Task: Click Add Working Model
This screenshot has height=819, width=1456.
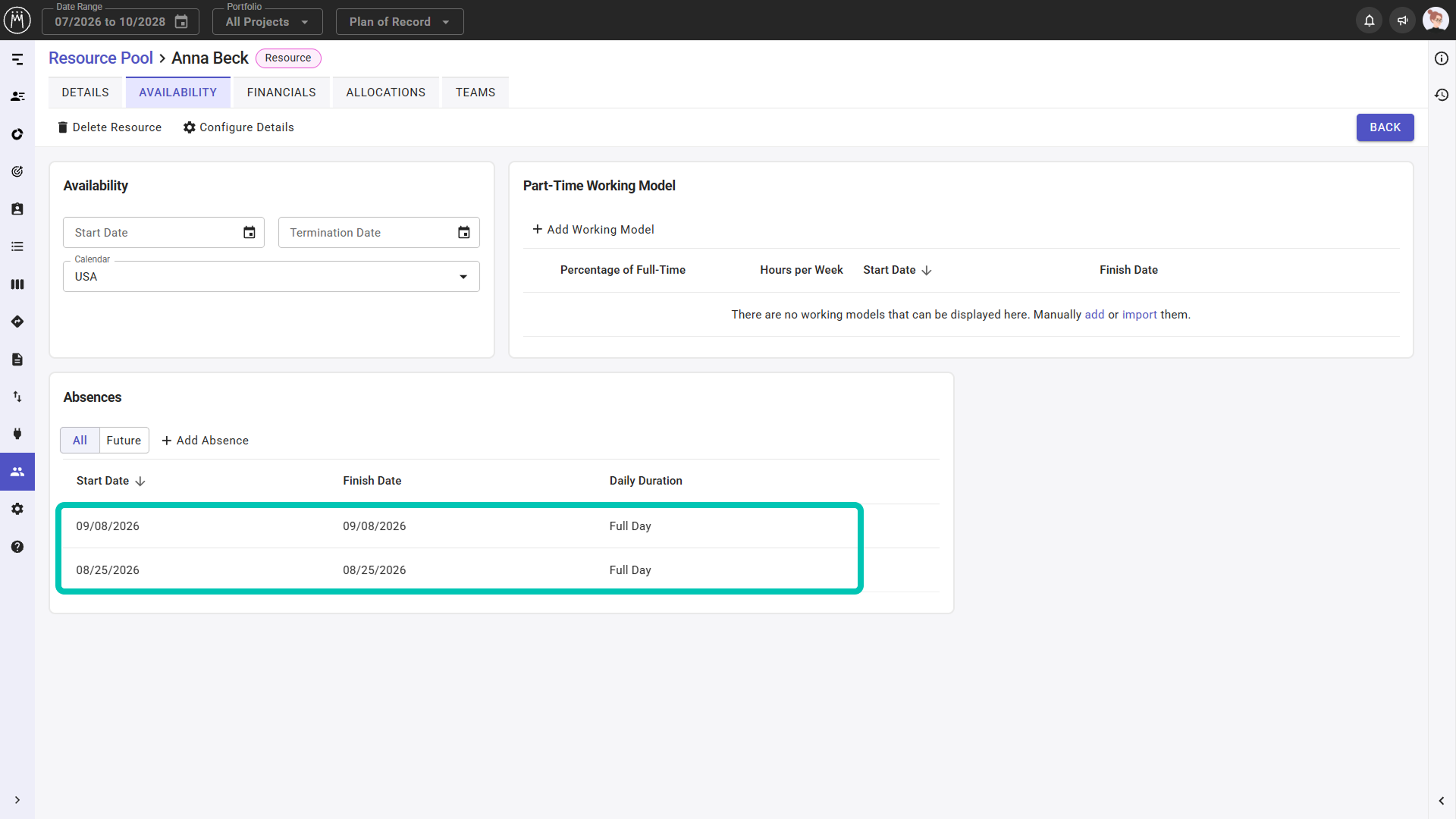Action: tap(593, 230)
